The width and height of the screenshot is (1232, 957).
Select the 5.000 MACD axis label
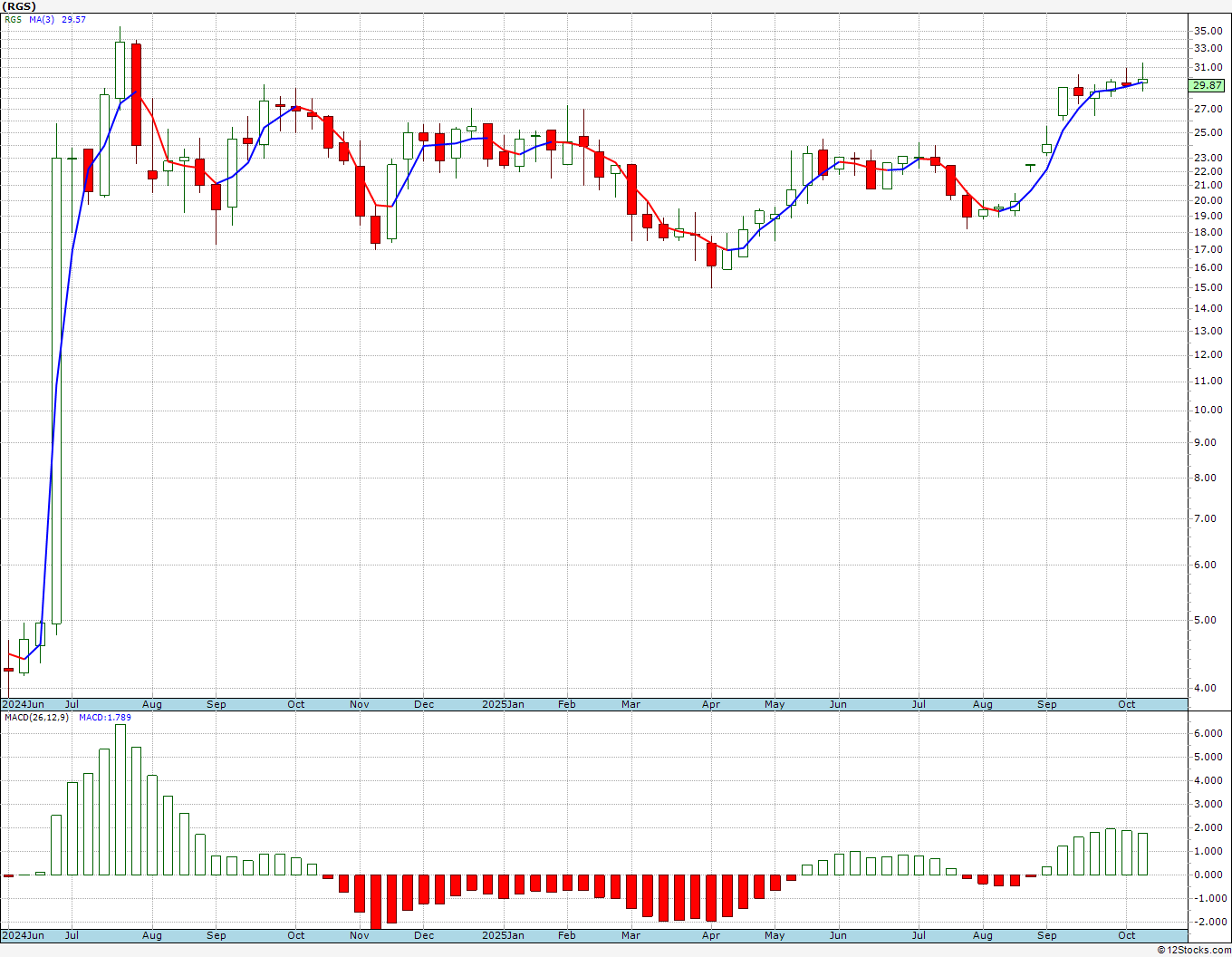click(1209, 757)
